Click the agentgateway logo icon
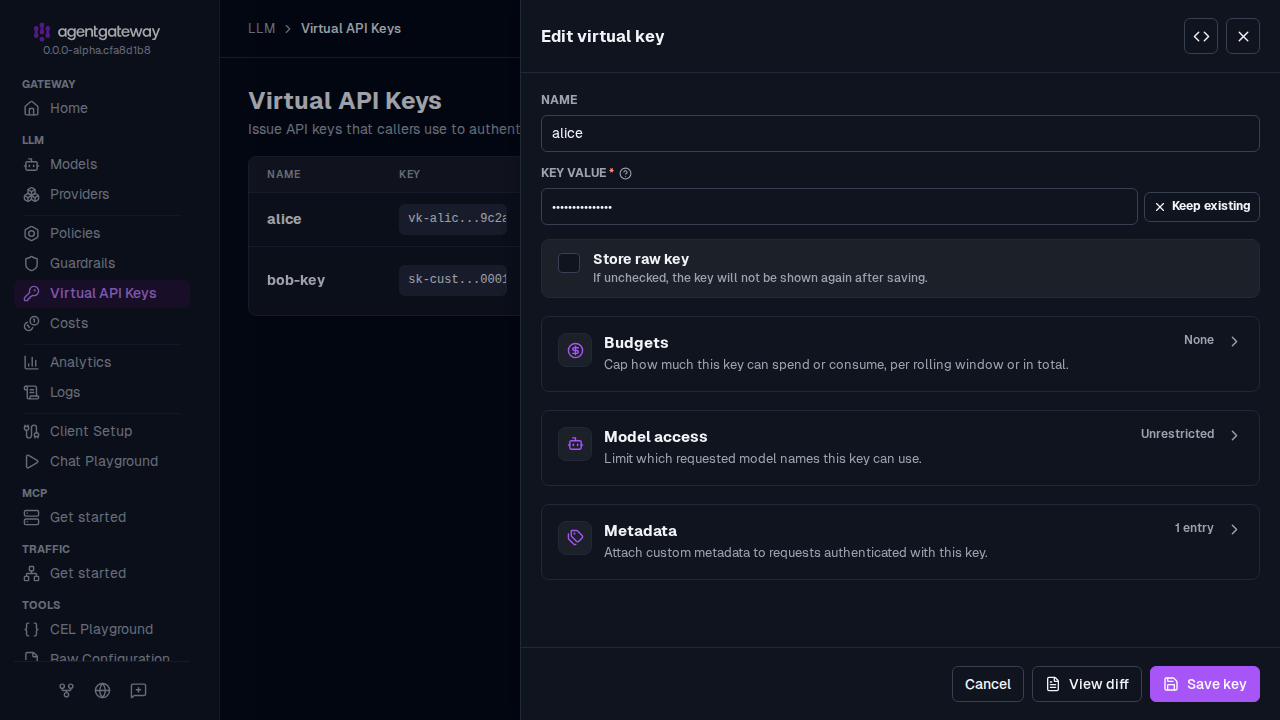 point(42,32)
